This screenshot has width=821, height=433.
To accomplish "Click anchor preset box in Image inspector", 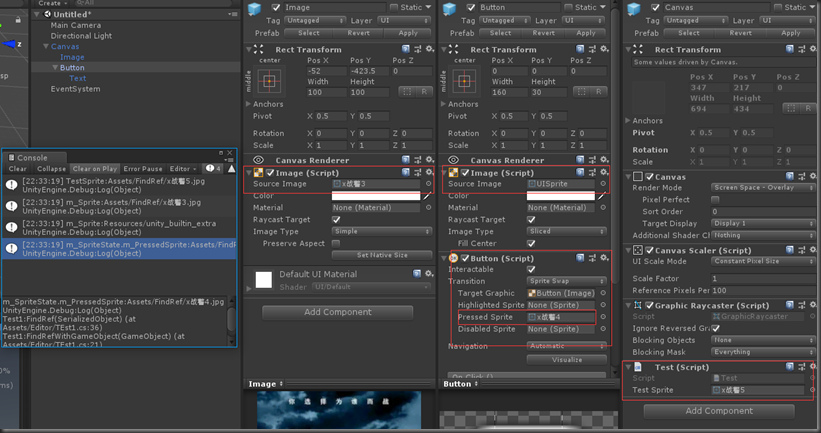I will pos(270,81).
